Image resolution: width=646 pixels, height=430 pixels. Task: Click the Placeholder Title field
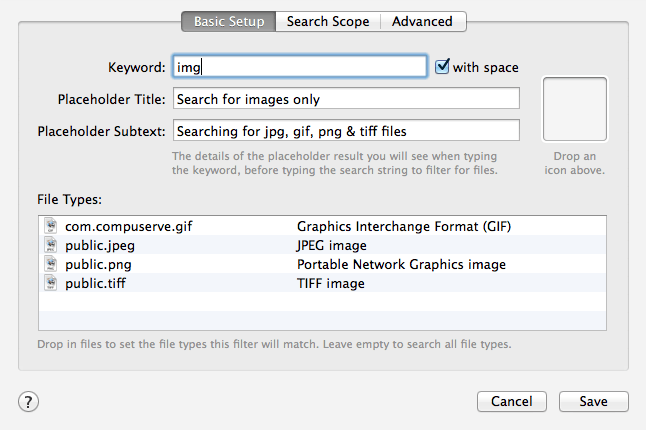(x=346, y=98)
